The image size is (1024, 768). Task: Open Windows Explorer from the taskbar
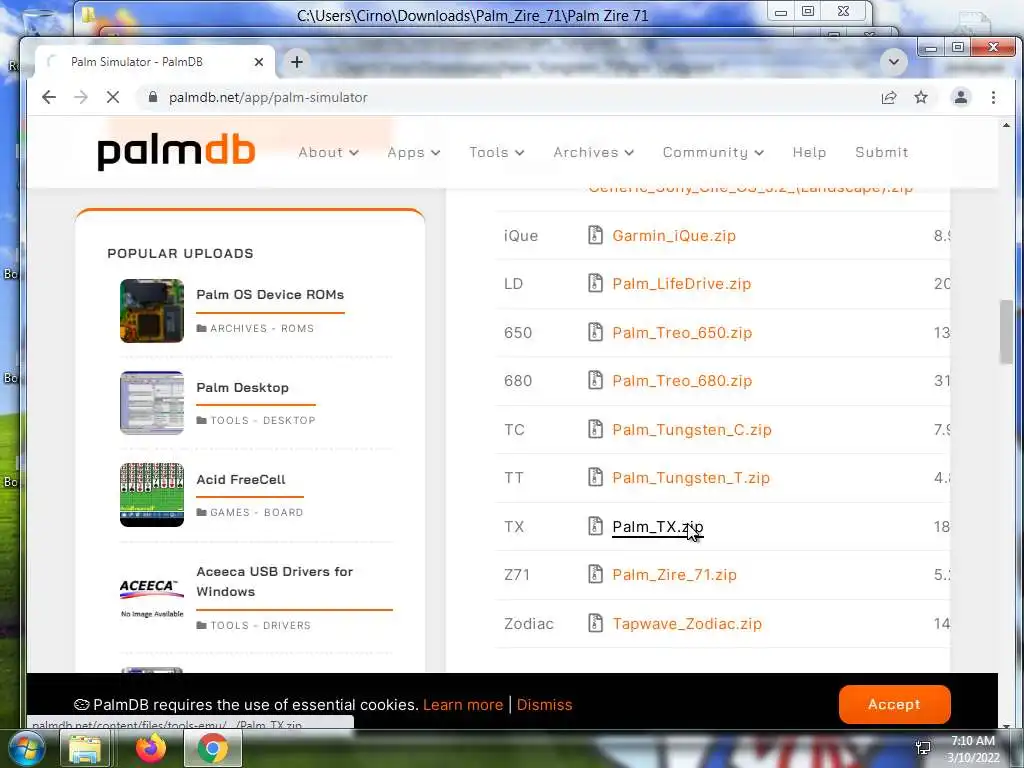tap(85, 748)
